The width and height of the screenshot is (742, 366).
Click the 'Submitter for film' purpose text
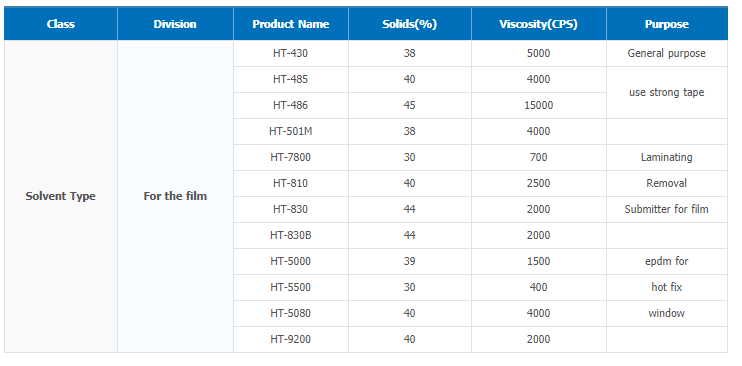(x=667, y=209)
